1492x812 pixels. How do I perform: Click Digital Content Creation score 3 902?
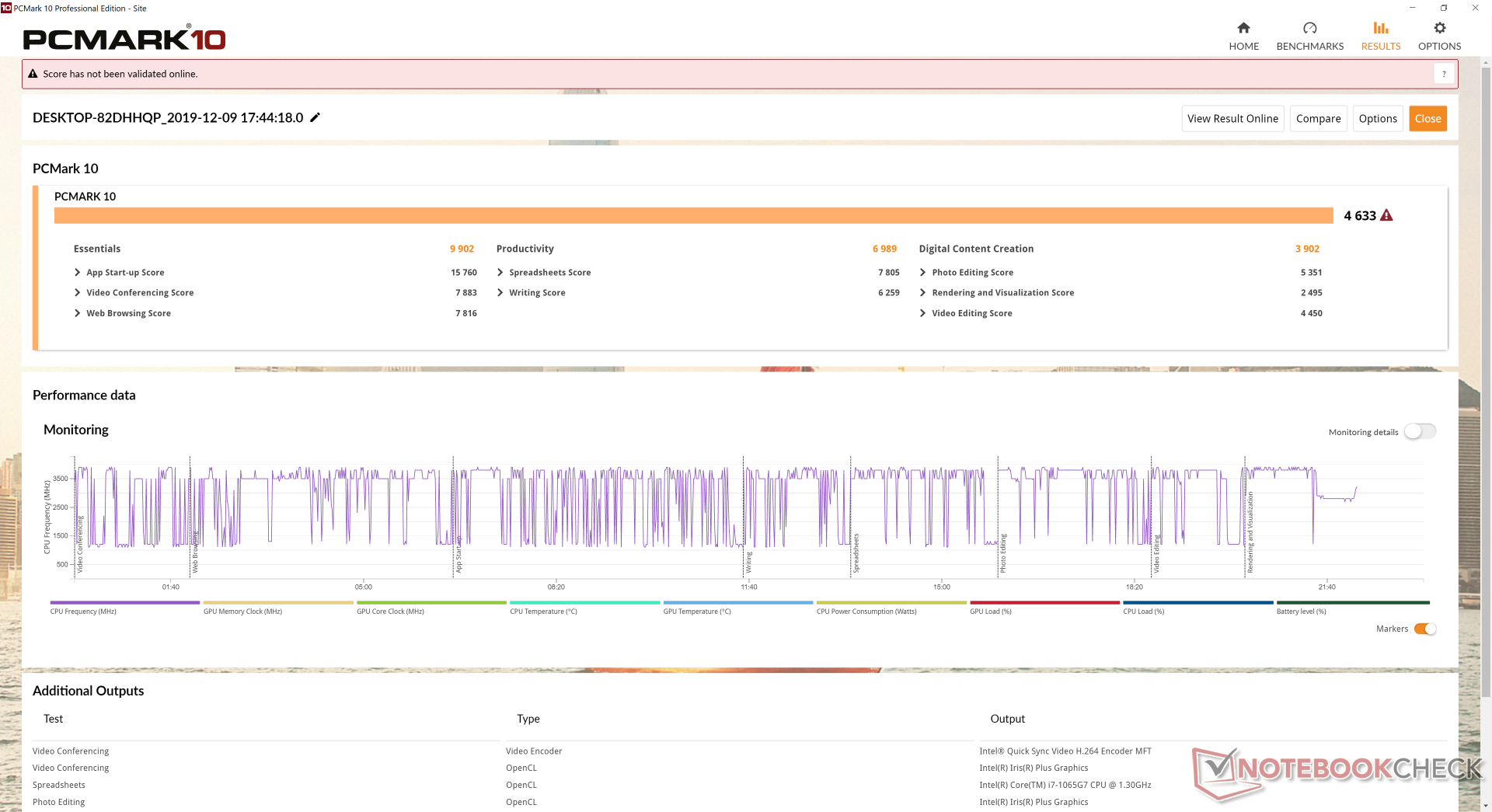point(1307,249)
